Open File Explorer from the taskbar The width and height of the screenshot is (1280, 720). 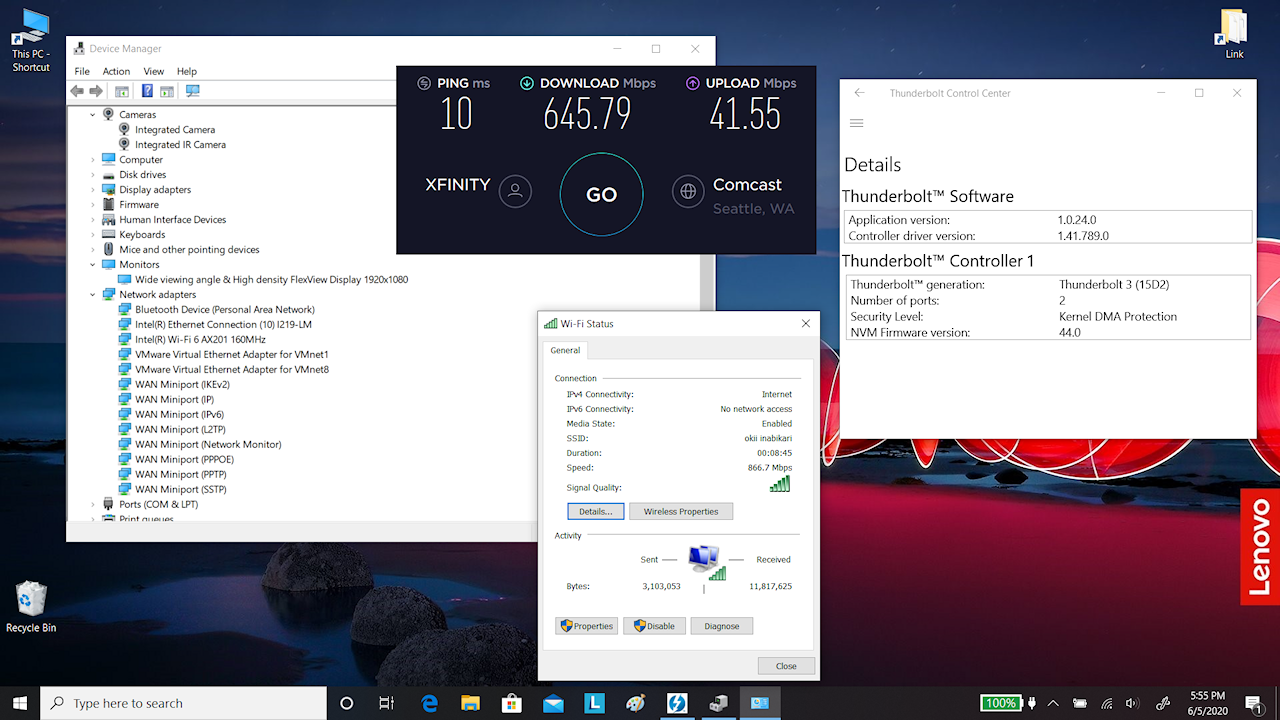click(471, 703)
